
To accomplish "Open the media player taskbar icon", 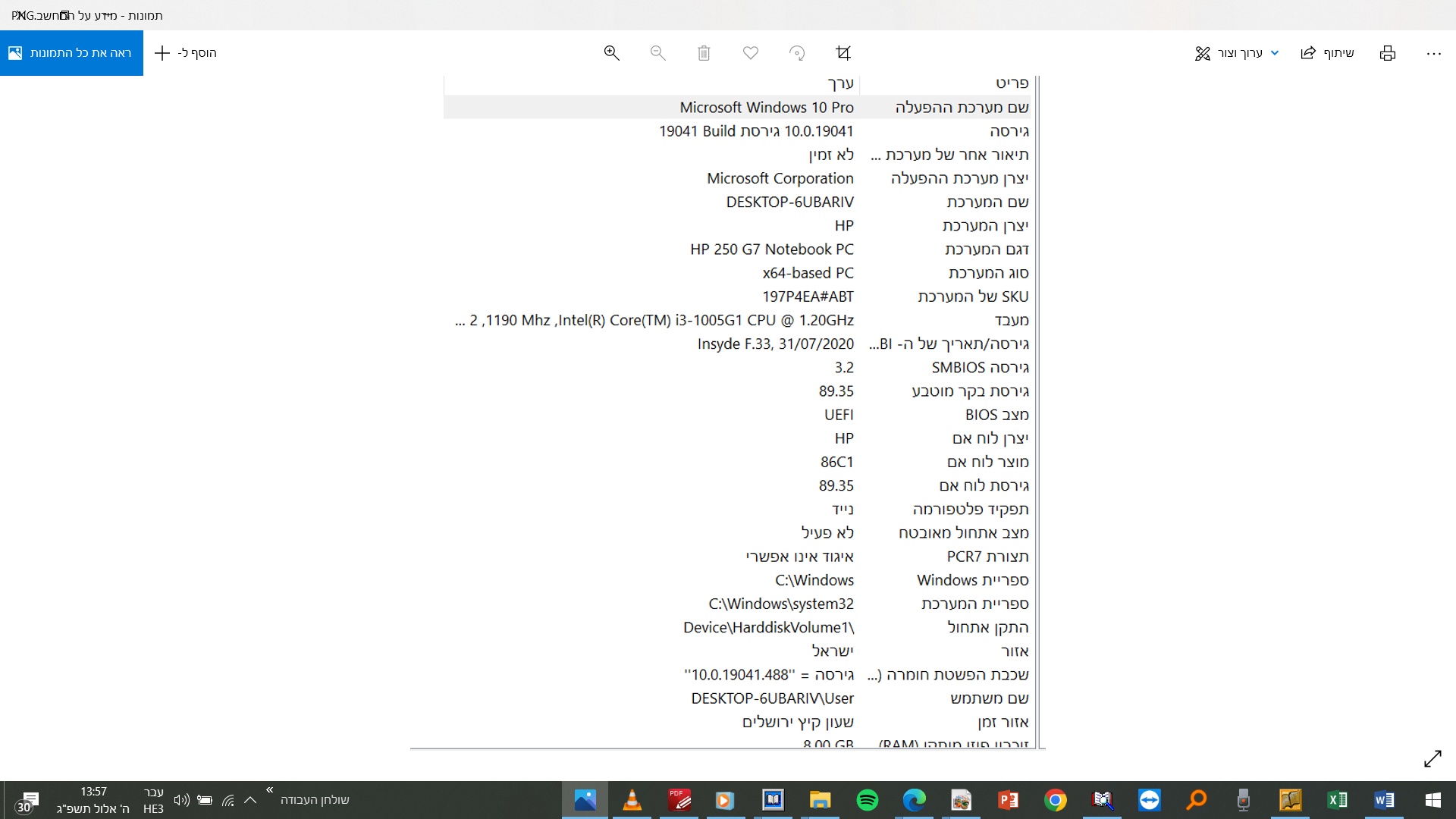I will (724, 800).
